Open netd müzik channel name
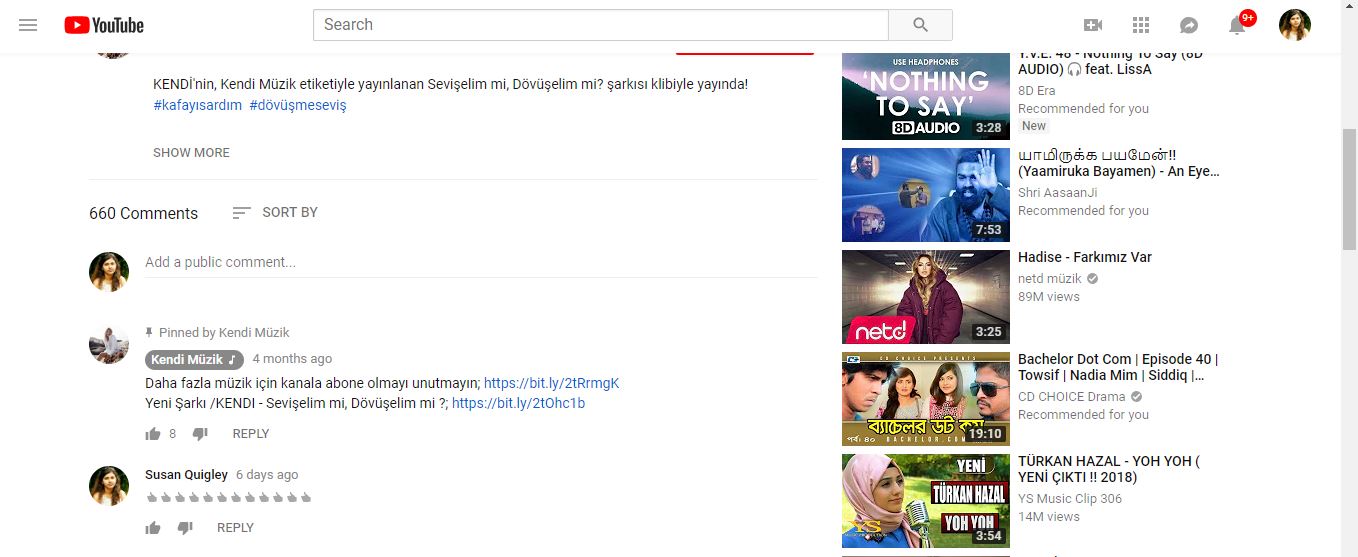 (1050, 279)
